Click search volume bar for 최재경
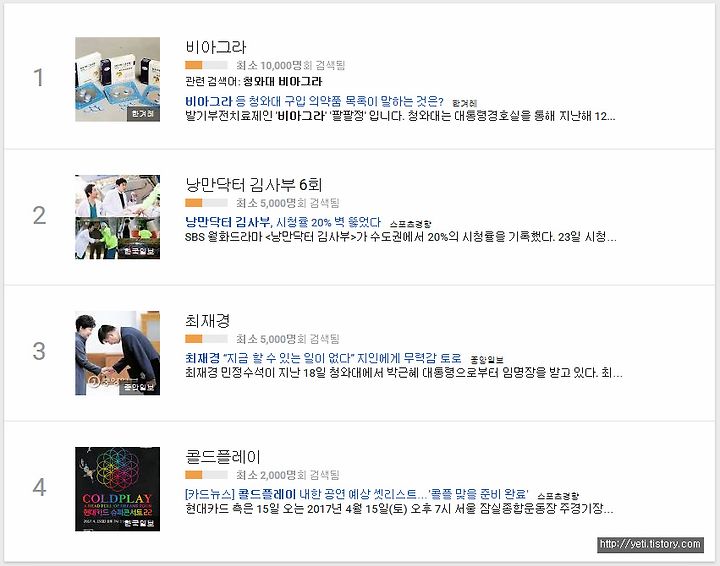The width and height of the screenshot is (720, 566). (206, 339)
